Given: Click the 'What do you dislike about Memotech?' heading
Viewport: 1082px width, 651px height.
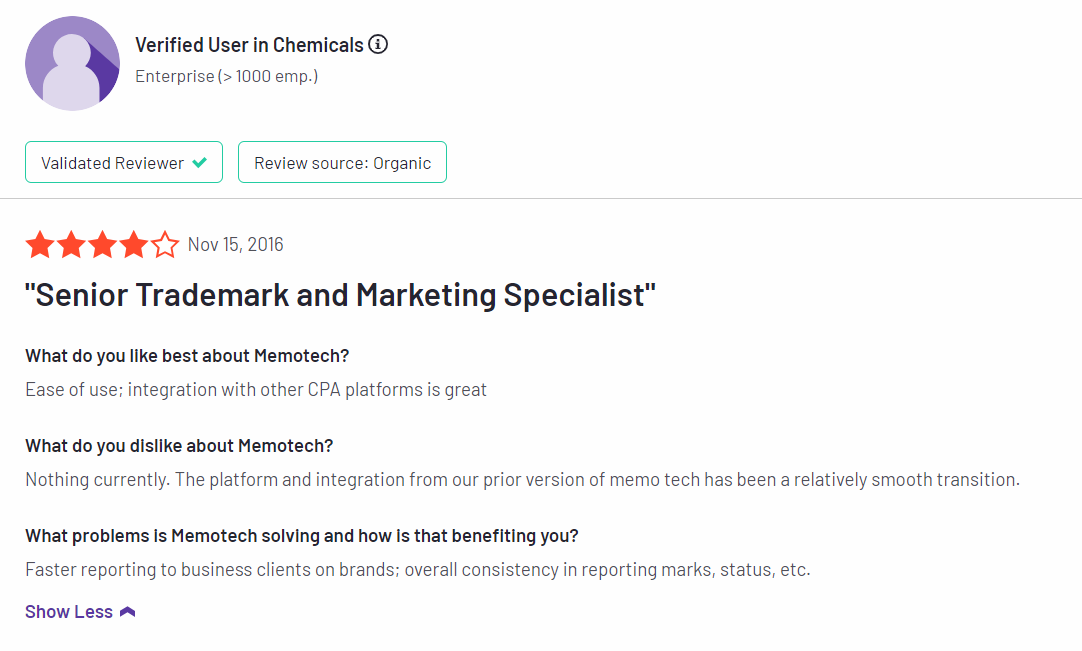Looking at the screenshot, I should tap(179, 446).
